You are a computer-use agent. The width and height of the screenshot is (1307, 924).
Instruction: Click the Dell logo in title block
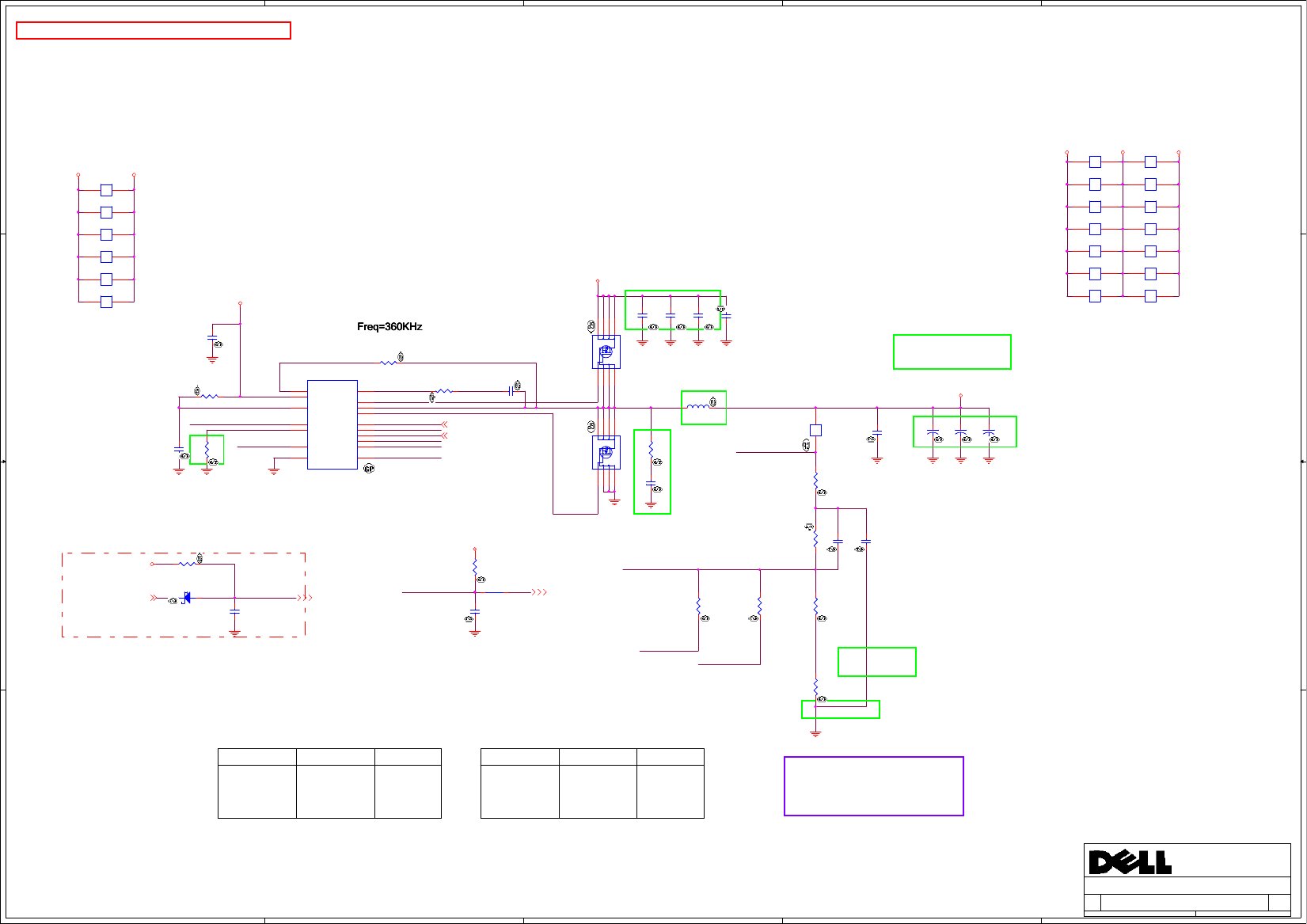click(1130, 862)
